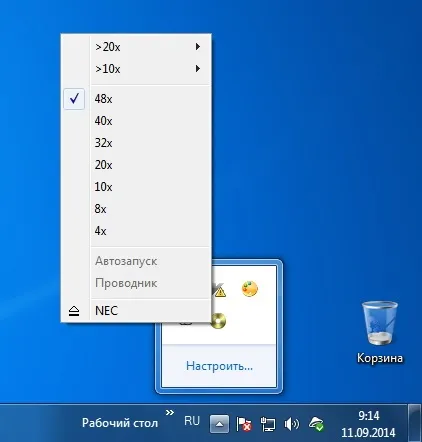Click the Show desktop button strip
Viewport: 422px width, 442px height.
(x=415, y=423)
